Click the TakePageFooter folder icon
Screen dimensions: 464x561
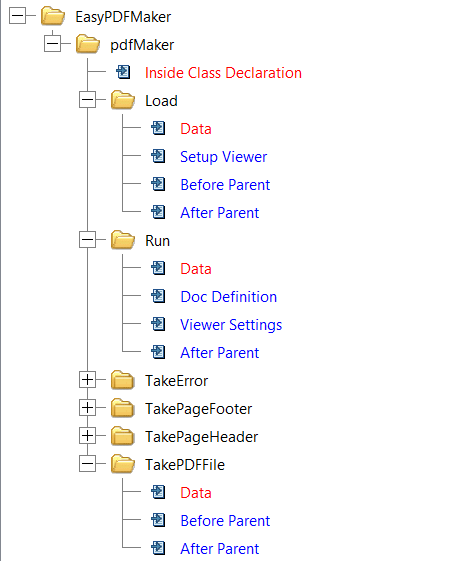click(x=123, y=409)
